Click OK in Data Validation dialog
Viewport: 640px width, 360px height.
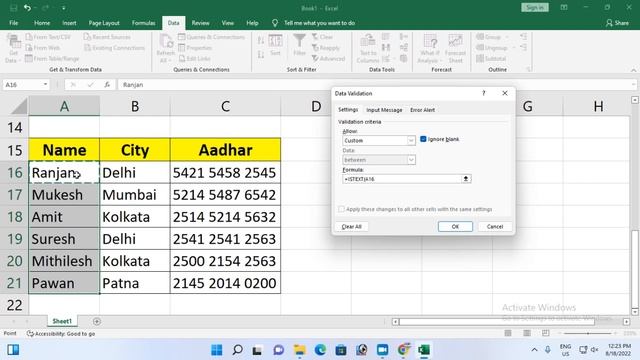[455, 227]
